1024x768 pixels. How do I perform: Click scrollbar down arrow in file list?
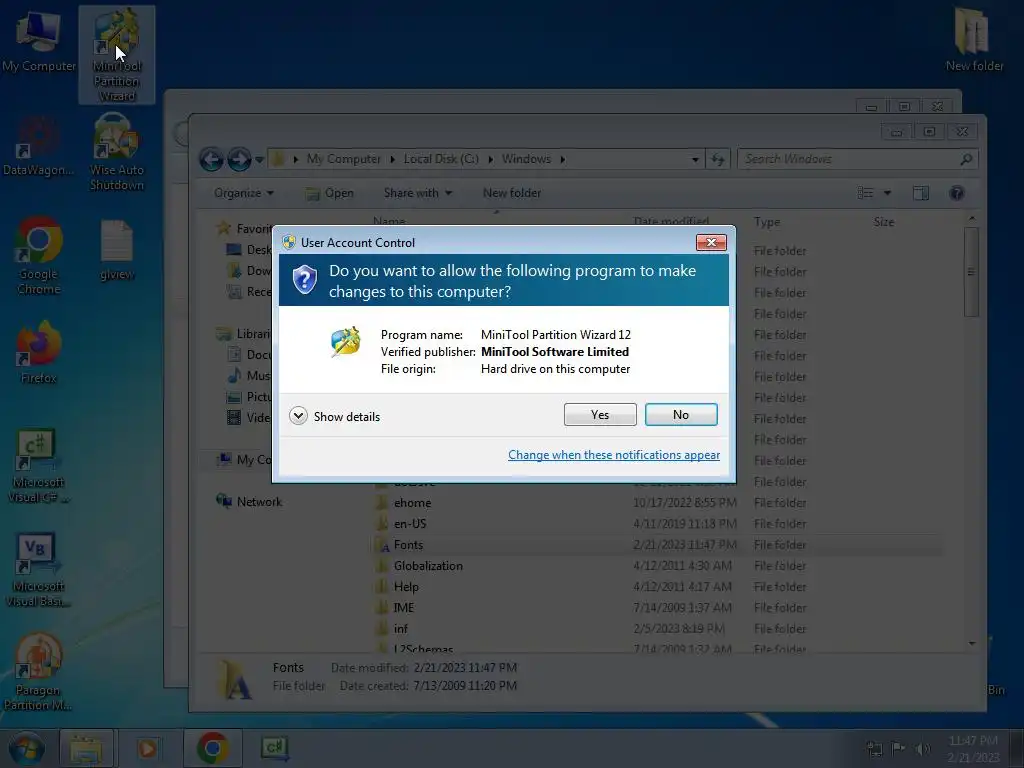(x=972, y=644)
